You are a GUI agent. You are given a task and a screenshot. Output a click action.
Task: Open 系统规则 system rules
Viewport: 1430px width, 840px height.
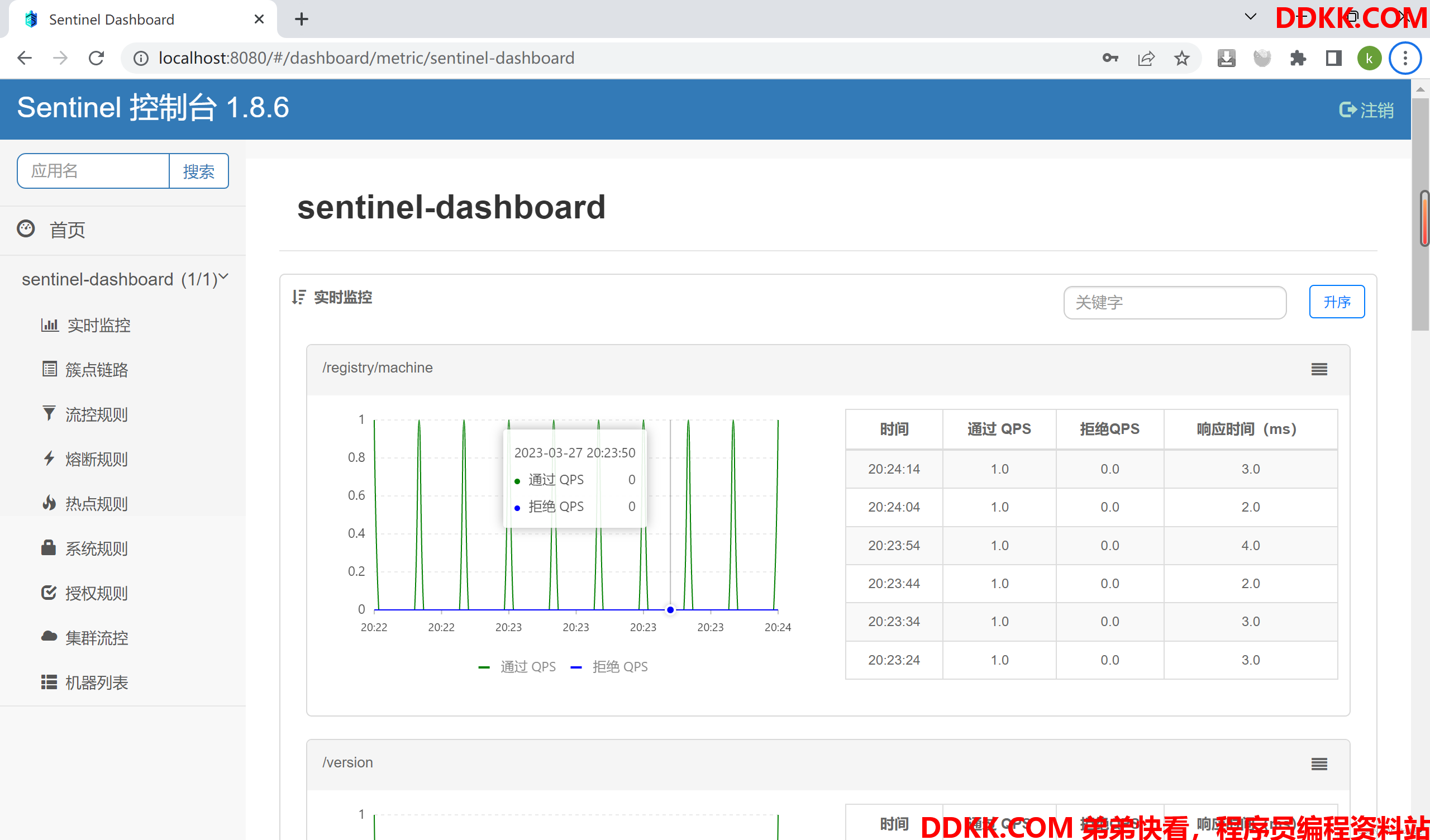[x=97, y=549]
